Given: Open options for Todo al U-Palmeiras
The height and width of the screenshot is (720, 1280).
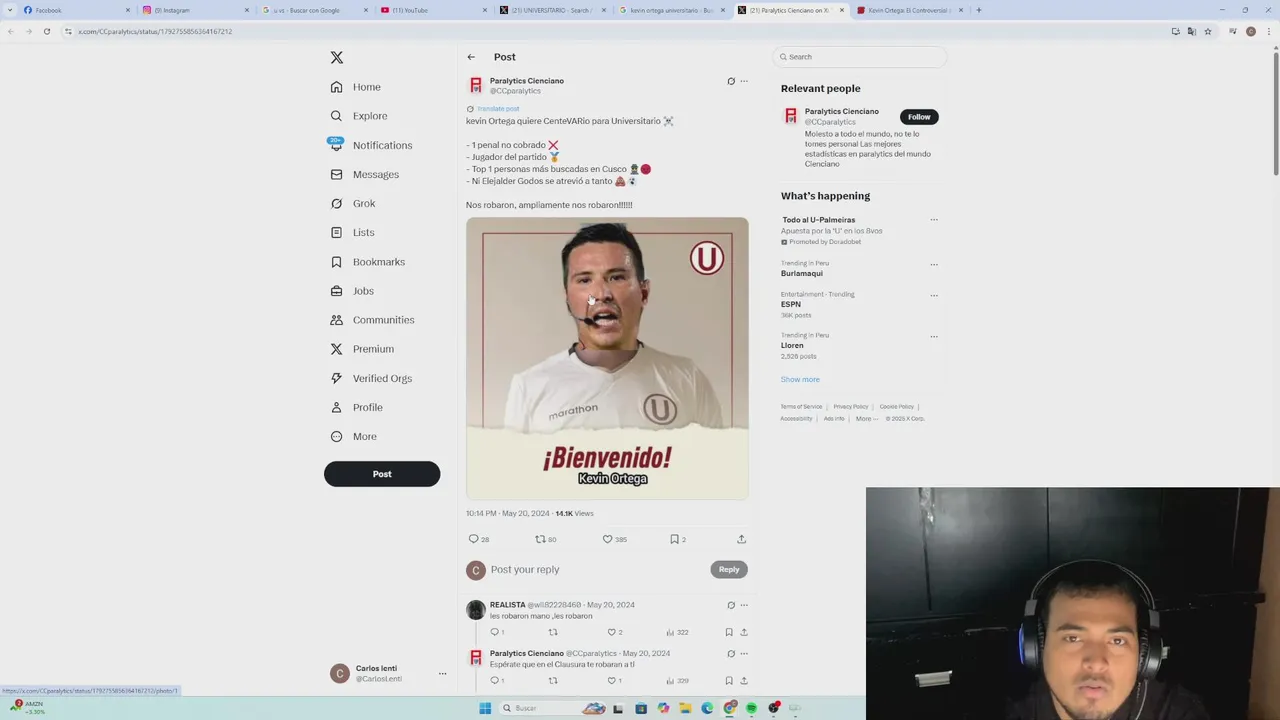Looking at the screenshot, I should click(934, 220).
